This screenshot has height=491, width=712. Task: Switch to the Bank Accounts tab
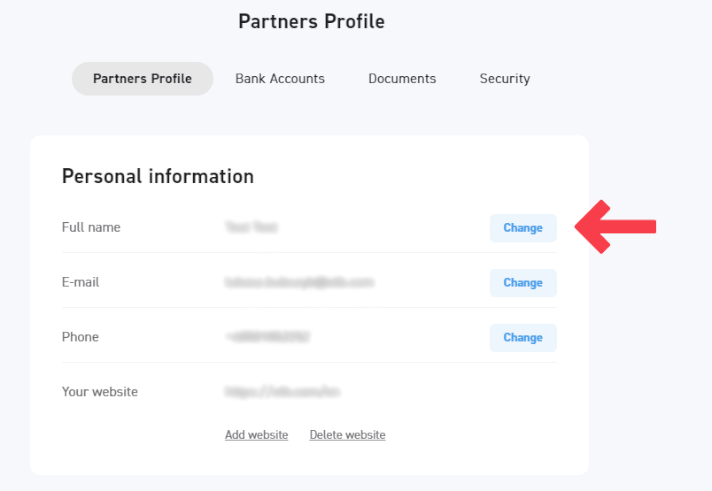tap(280, 79)
